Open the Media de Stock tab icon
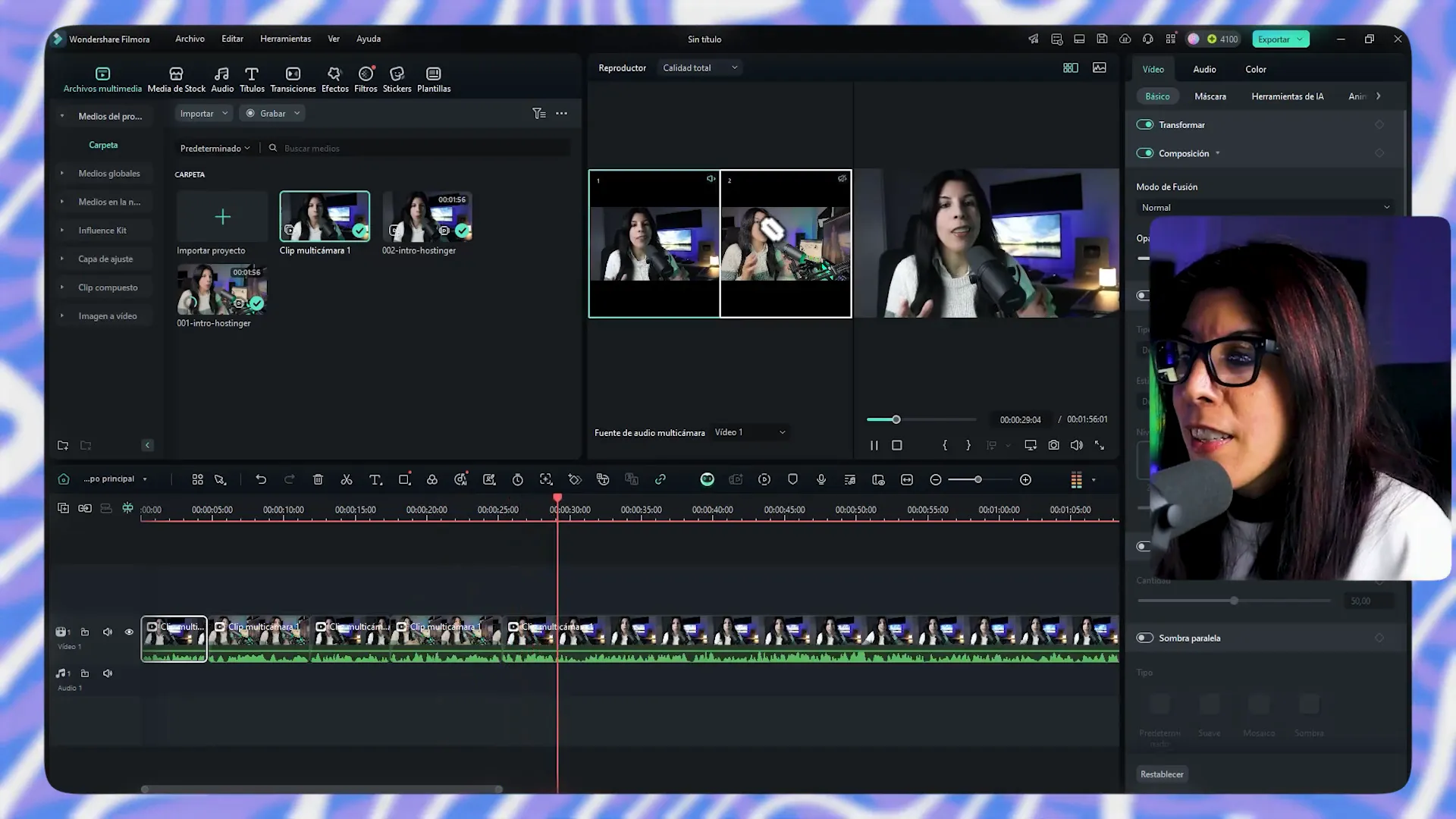This screenshot has height=819, width=1456. click(x=176, y=74)
